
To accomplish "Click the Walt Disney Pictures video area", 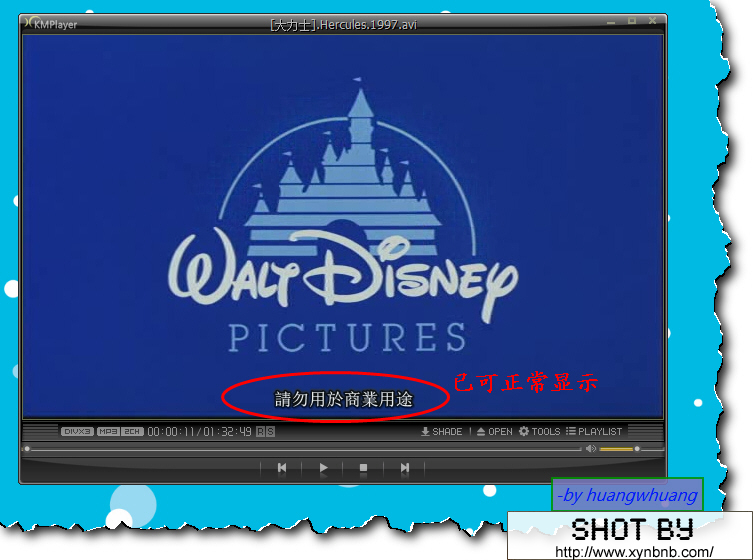I will pos(343,226).
